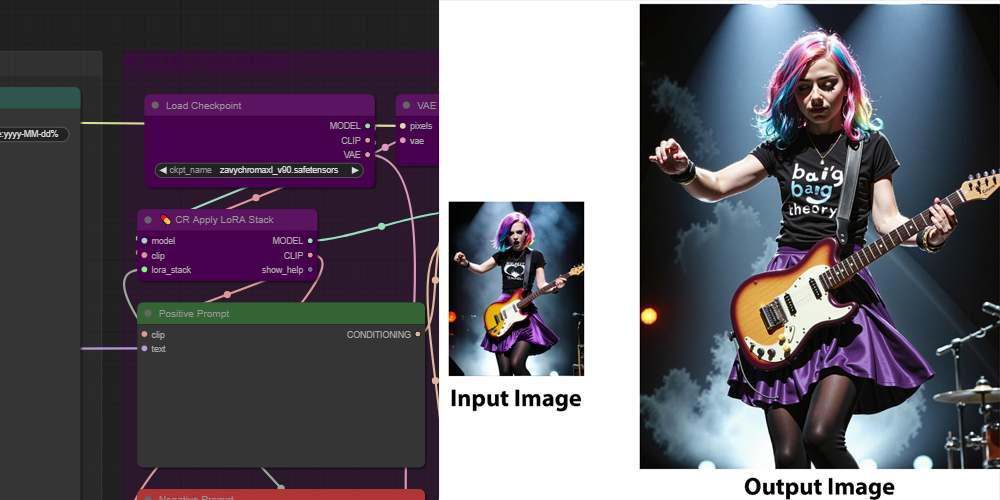This screenshot has height=500, width=1000.
Task: Click the yyyy-MM-dd% date format field
Action: 33,135
